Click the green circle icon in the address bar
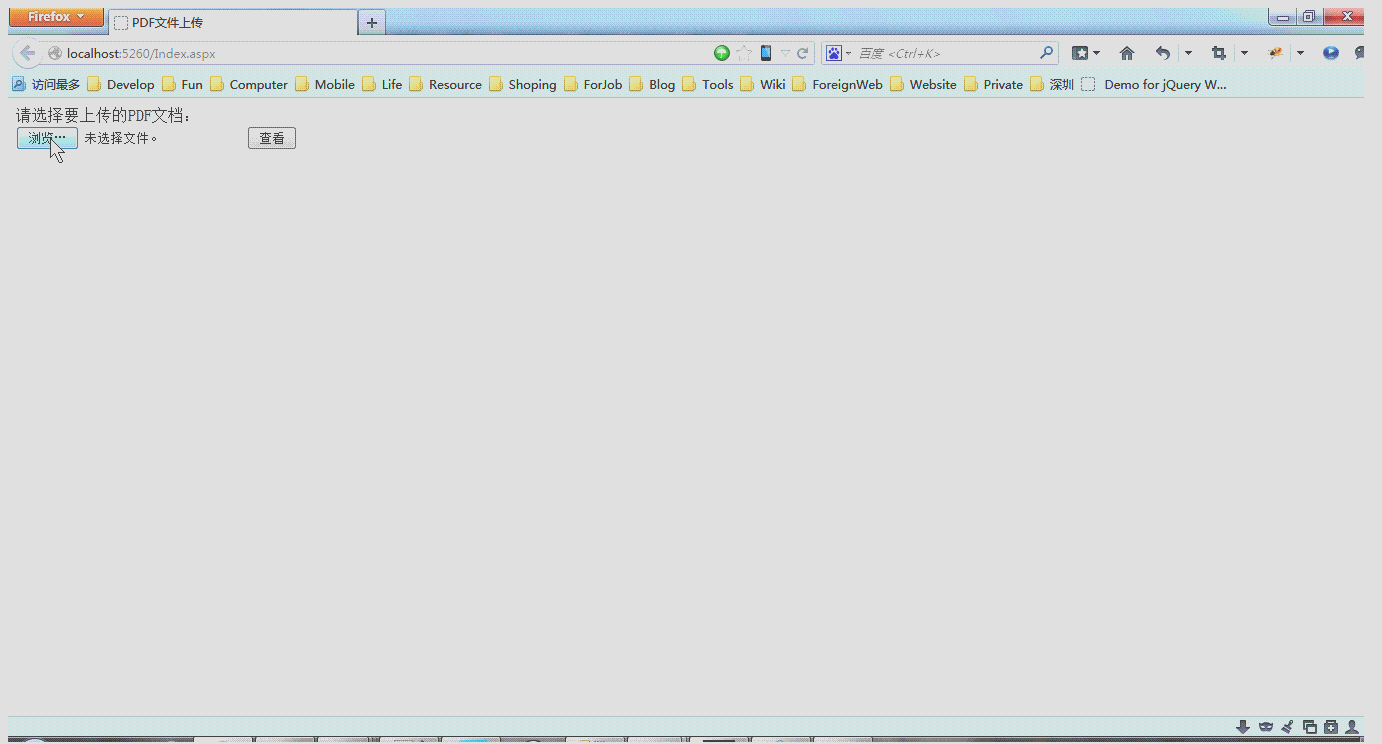 tap(722, 53)
